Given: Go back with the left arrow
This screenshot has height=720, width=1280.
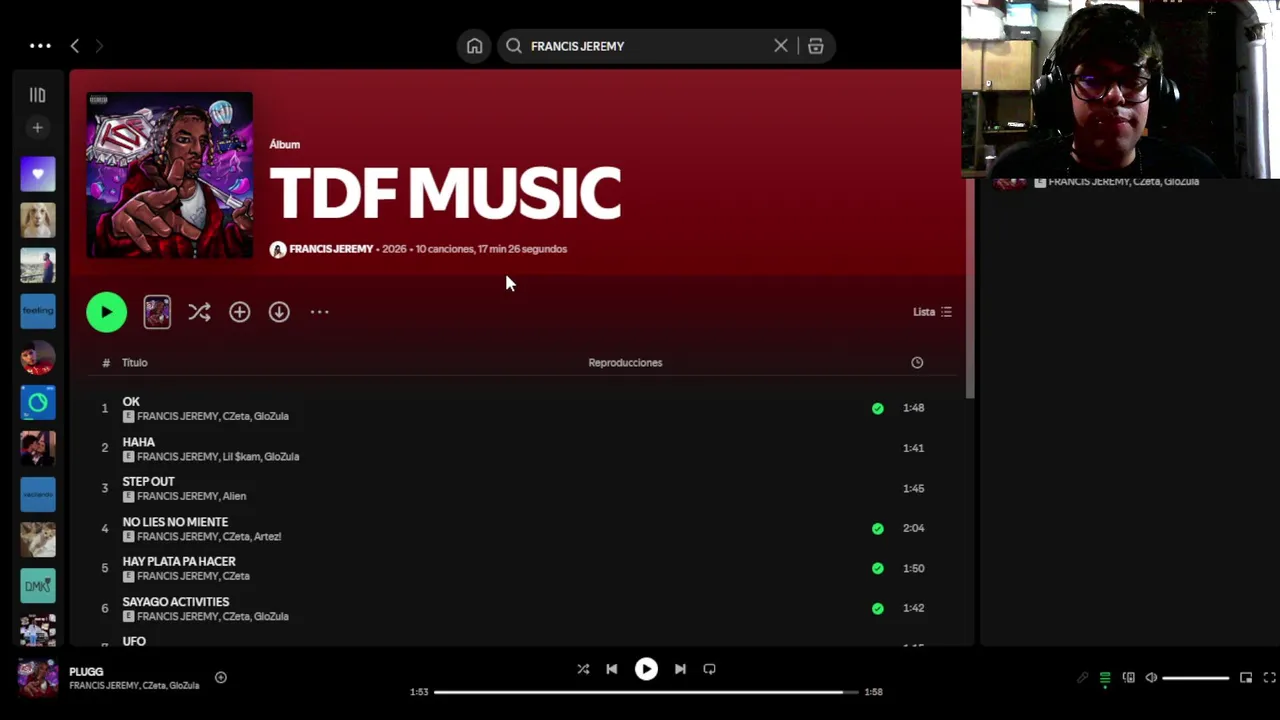Looking at the screenshot, I should (75, 46).
